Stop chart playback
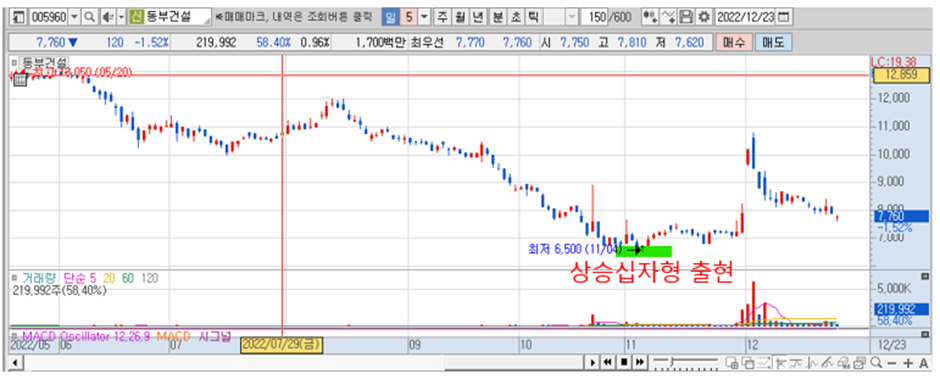Image resolution: width=940 pixels, height=379 pixels. [x=624, y=362]
